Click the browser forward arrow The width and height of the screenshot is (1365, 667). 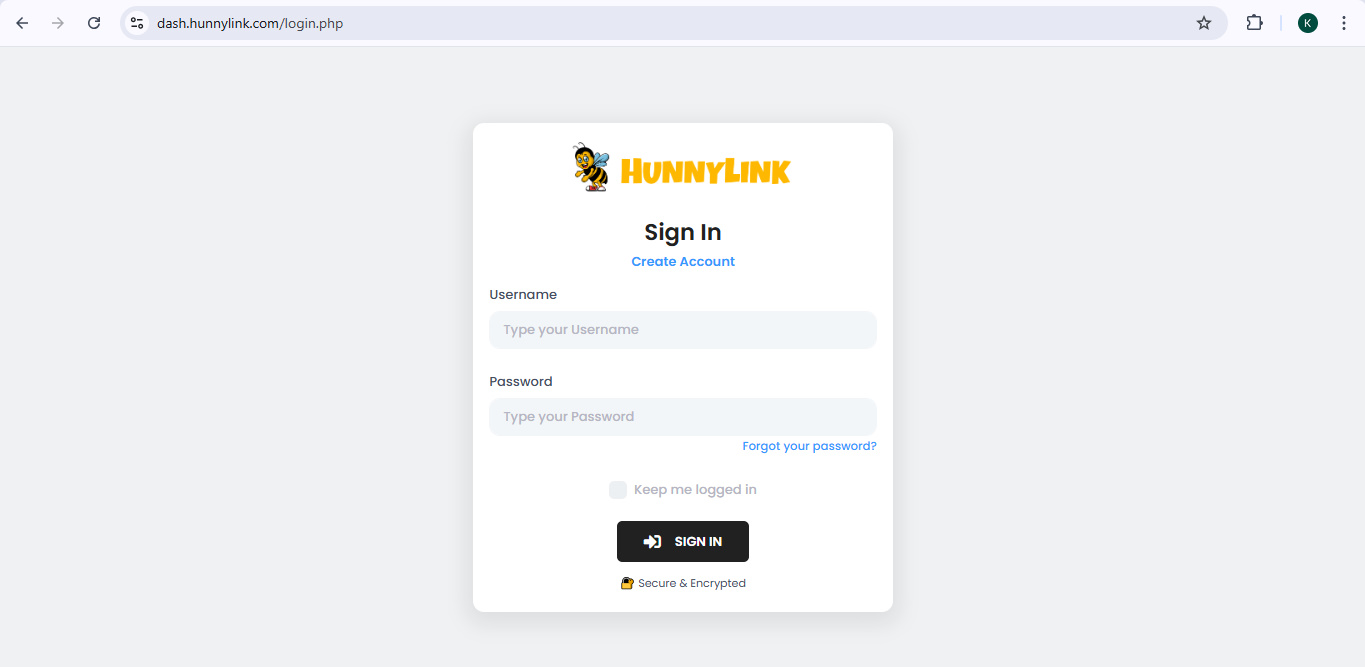click(x=58, y=23)
